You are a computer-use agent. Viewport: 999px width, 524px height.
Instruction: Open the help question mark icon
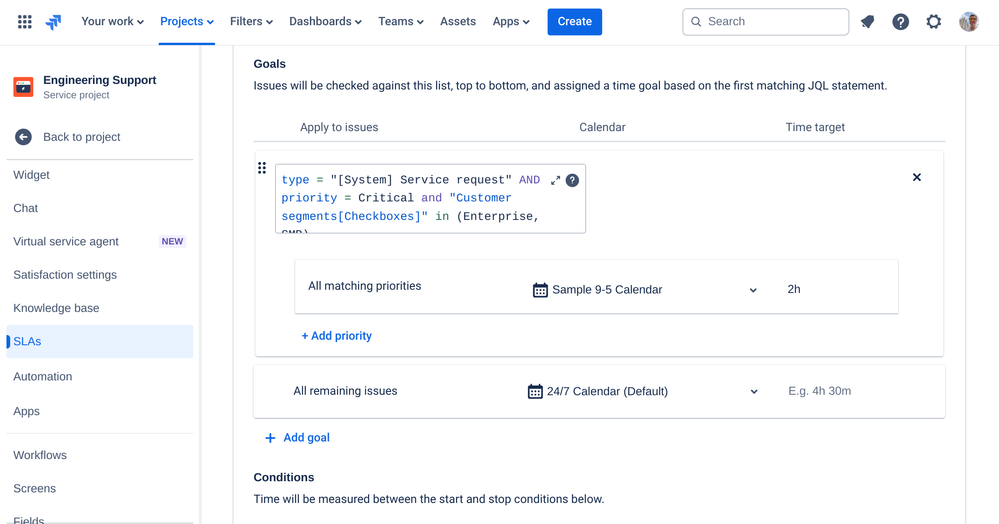901,22
